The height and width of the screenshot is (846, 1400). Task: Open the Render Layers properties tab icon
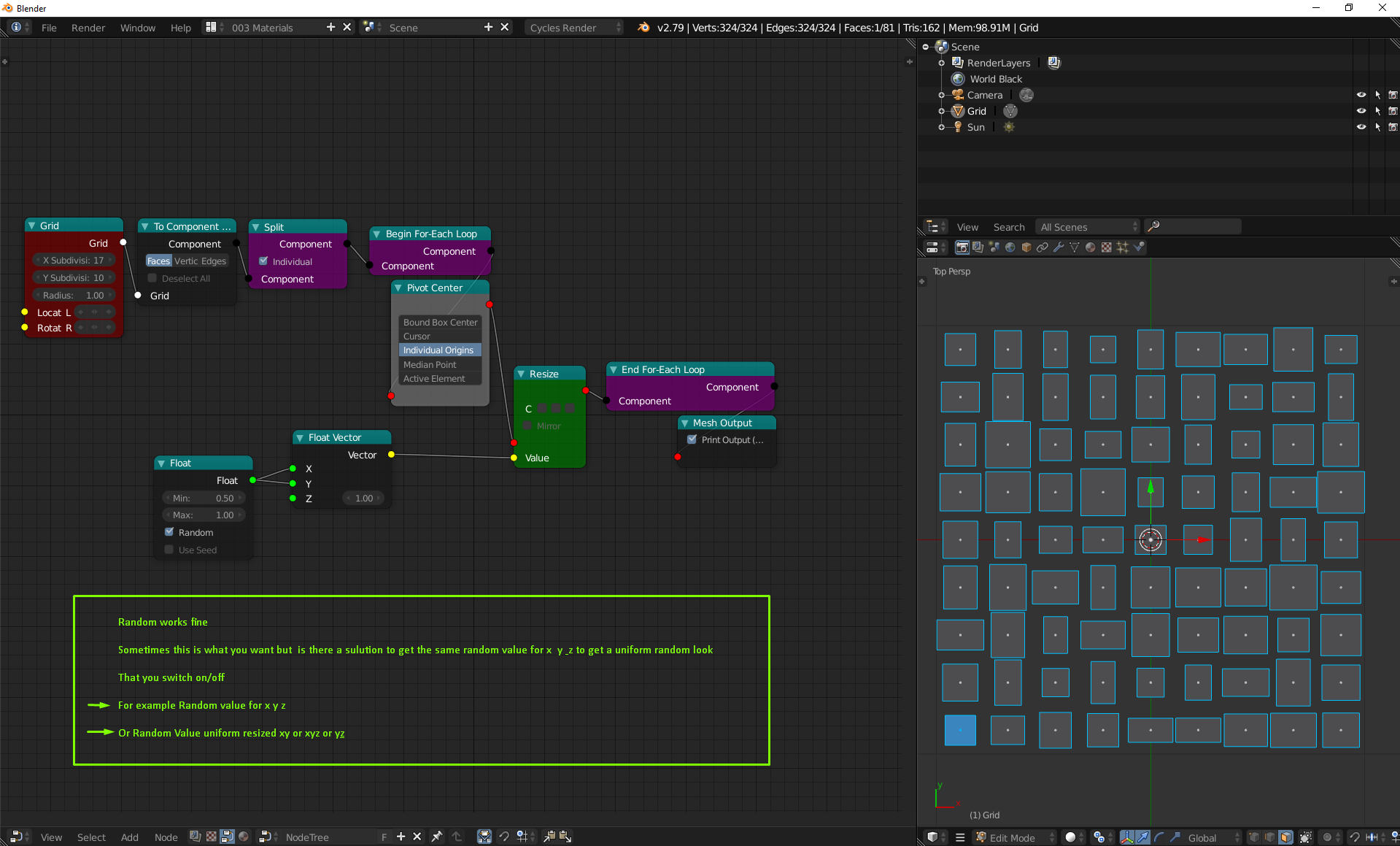click(x=978, y=247)
